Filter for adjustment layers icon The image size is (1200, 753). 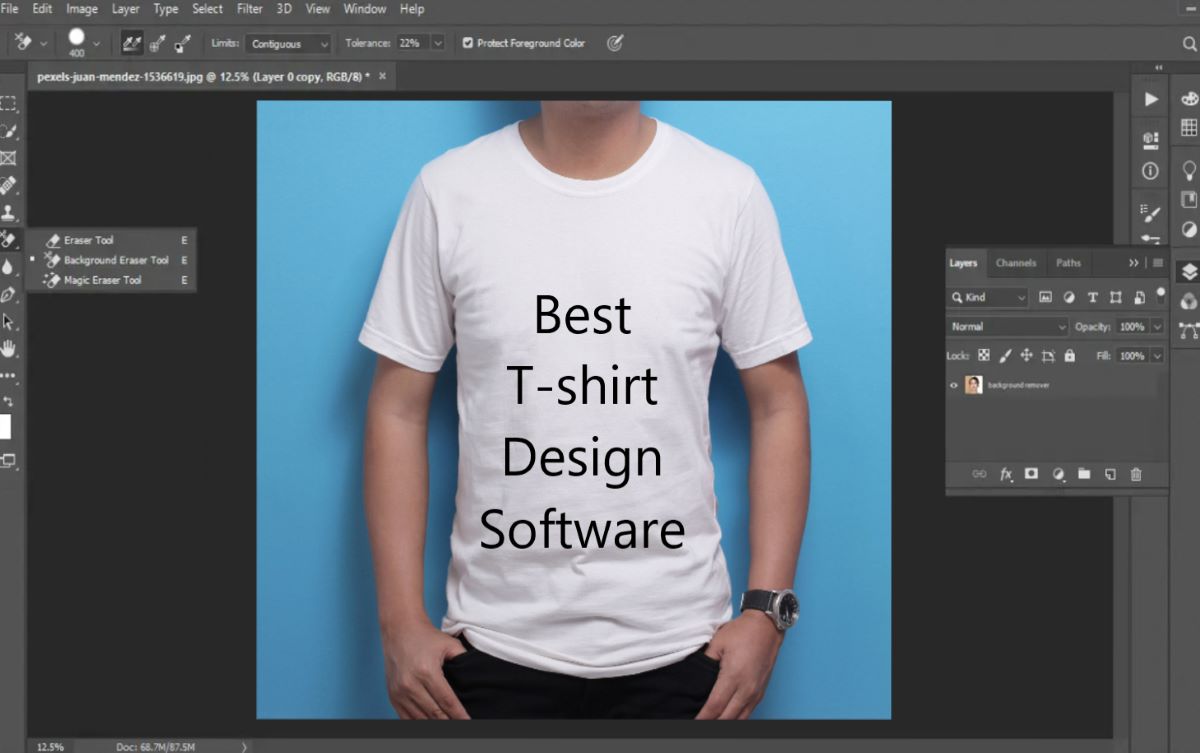(1069, 297)
